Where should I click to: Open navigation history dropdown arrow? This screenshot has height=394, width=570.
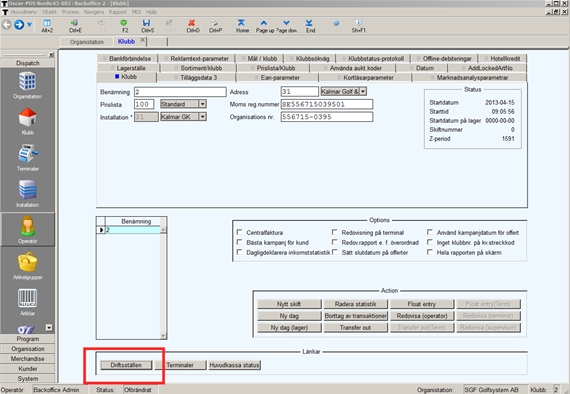click(29, 25)
